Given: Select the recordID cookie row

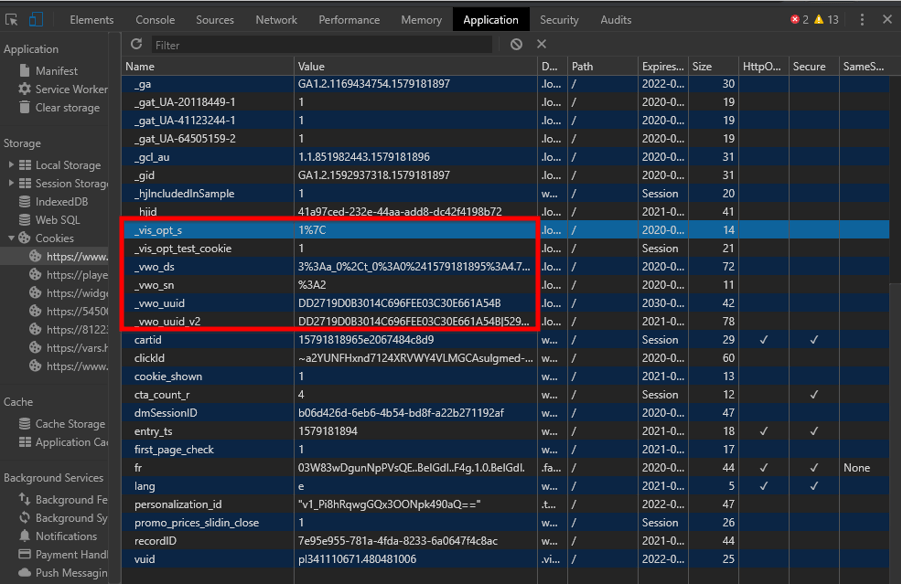Looking at the screenshot, I should pos(506,541).
